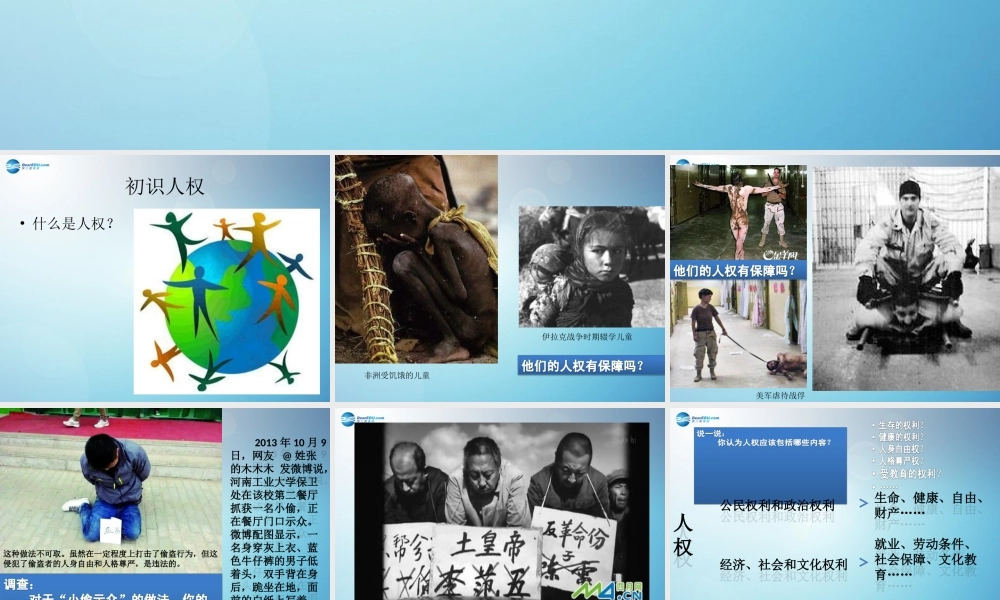Click the photo of the Iraqi girl
This screenshot has width=1000, height=600.
[x=591, y=267]
